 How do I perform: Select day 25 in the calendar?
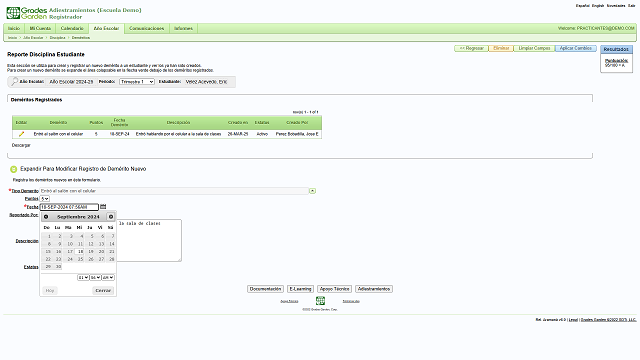80,259
